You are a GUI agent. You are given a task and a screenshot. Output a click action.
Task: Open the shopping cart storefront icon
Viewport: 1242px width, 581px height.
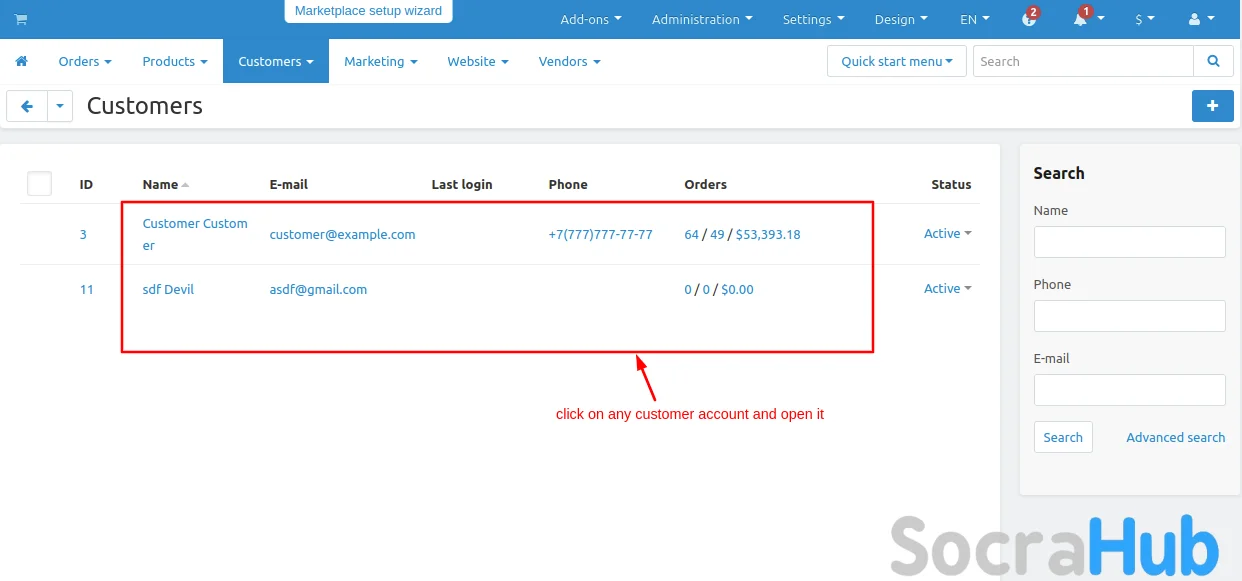click(x=21, y=19)
